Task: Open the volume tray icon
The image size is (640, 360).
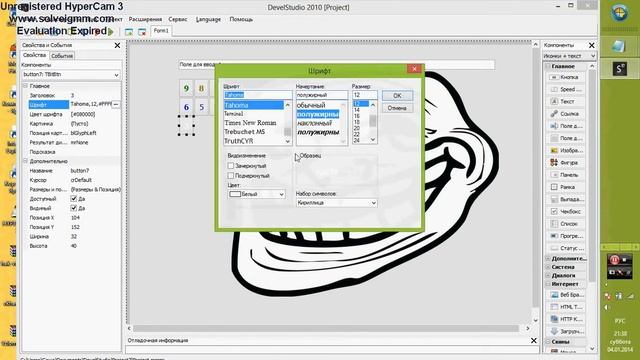Action: (x=607, y=307)
